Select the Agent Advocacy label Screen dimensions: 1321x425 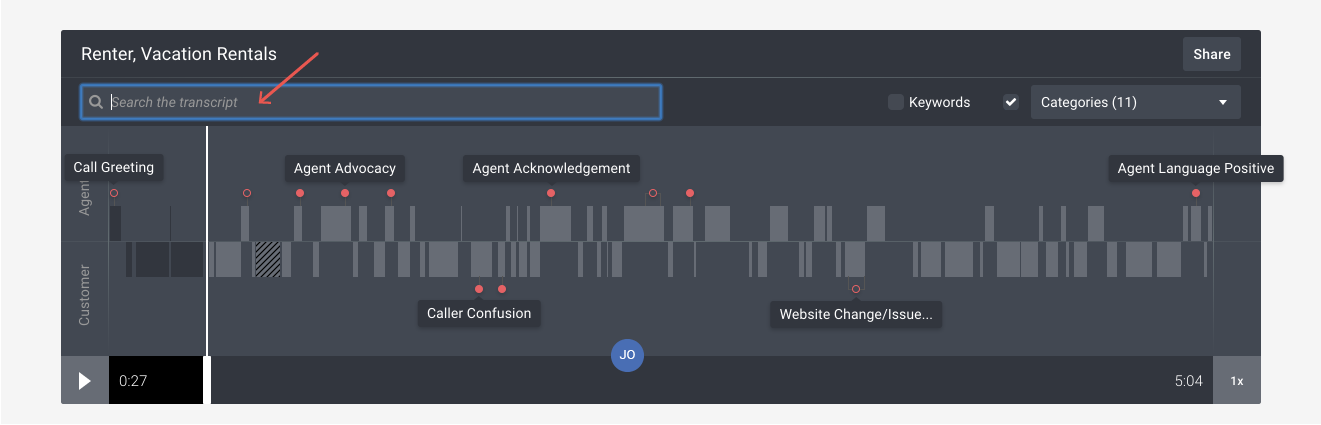click(345, 168)
